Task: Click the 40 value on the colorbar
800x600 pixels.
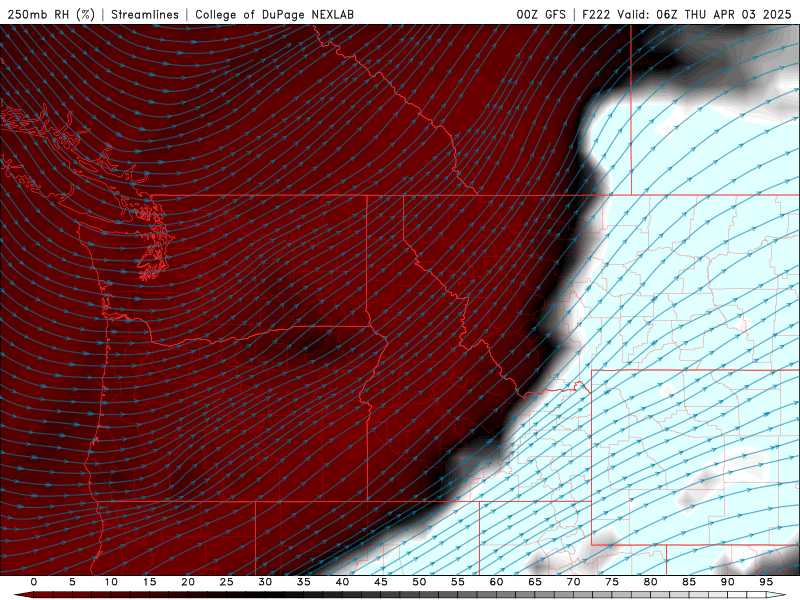Action: (x=342, y=582)
